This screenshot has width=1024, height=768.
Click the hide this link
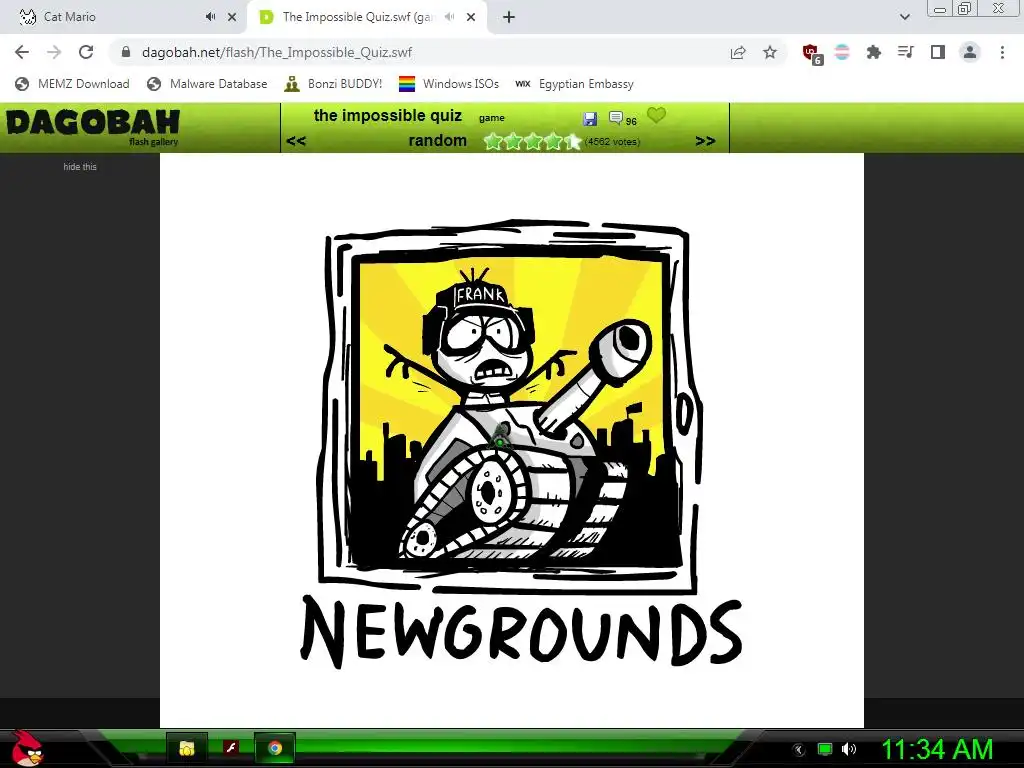tap(80, 167)
